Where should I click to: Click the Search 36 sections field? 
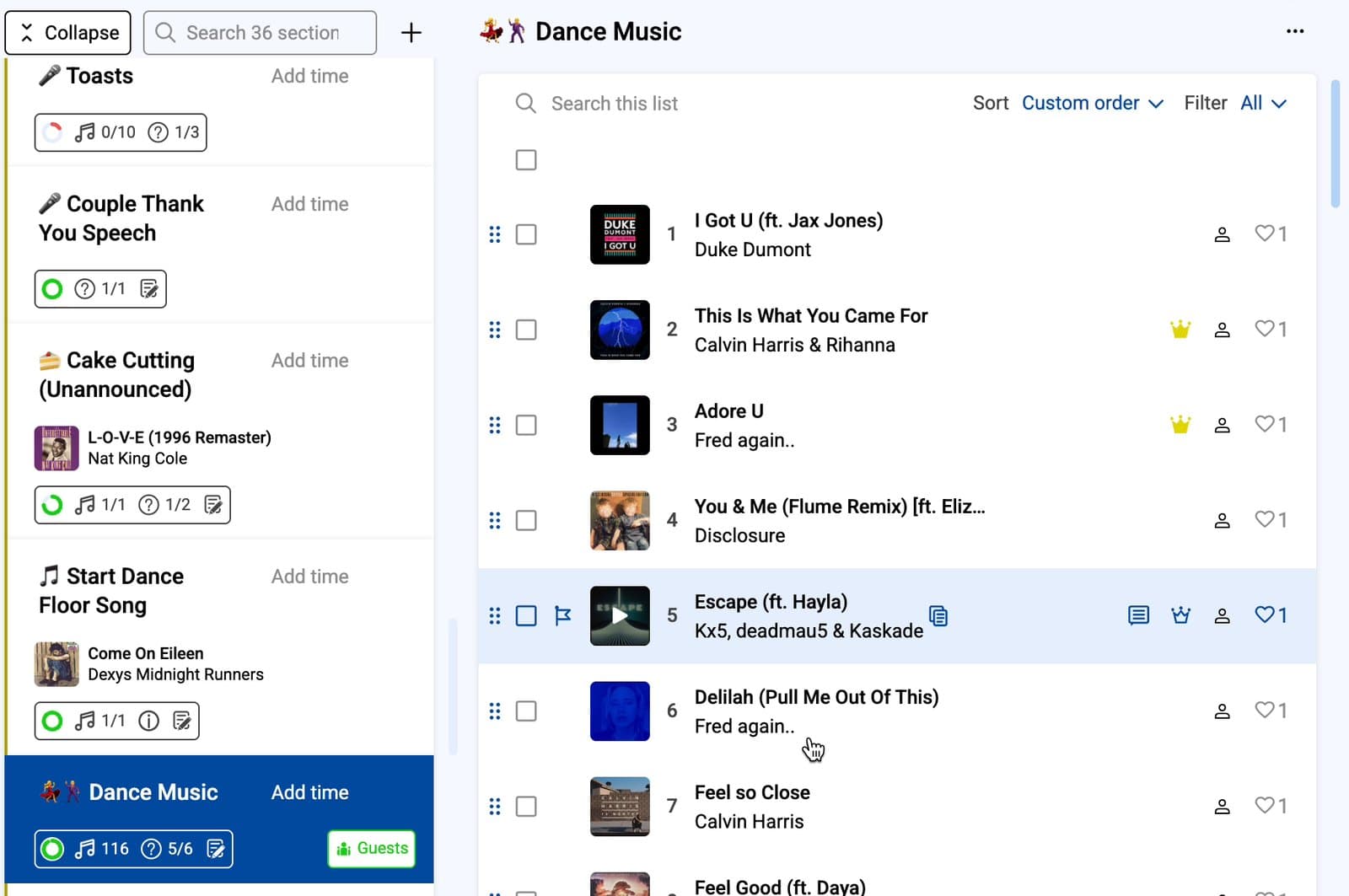click(x=260, y=33)
